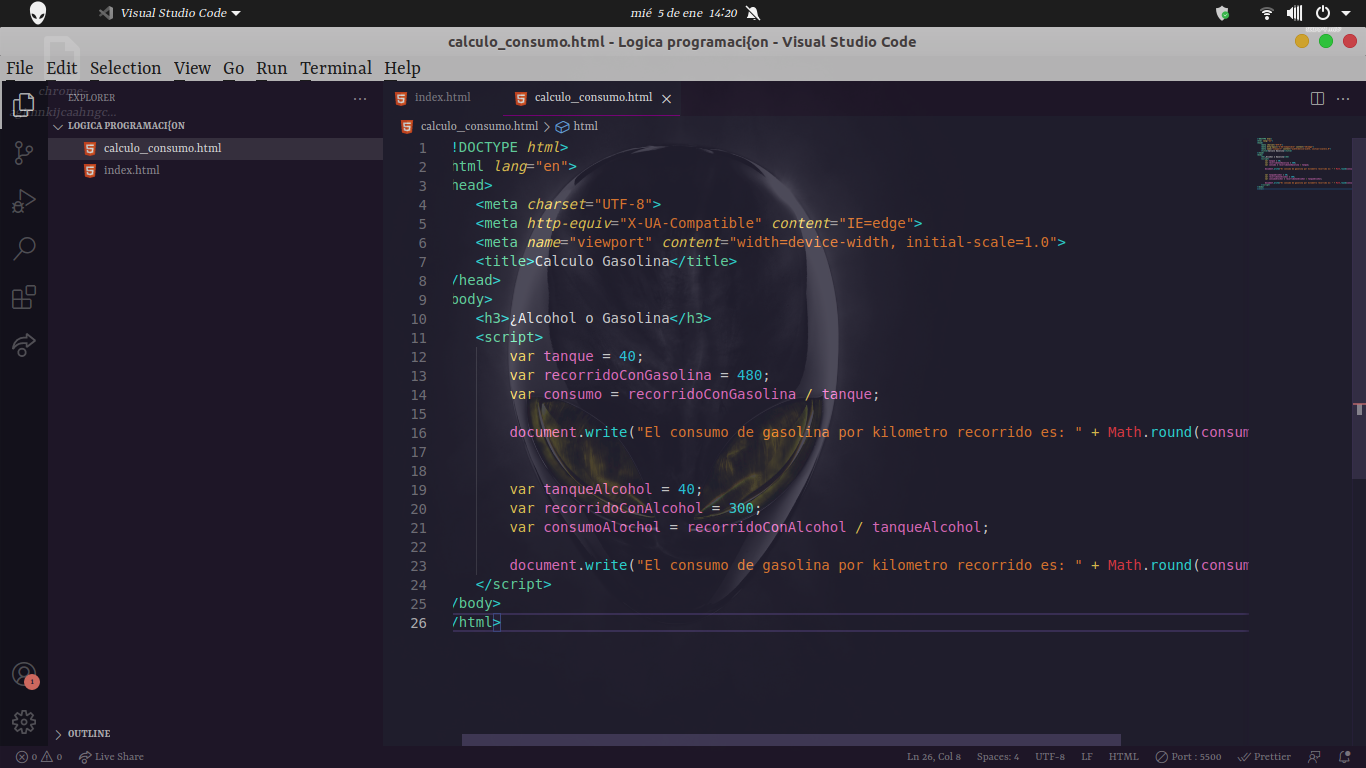
Task: Open Explorer Views and More Actions ellipsis
Action: point(360,98)
